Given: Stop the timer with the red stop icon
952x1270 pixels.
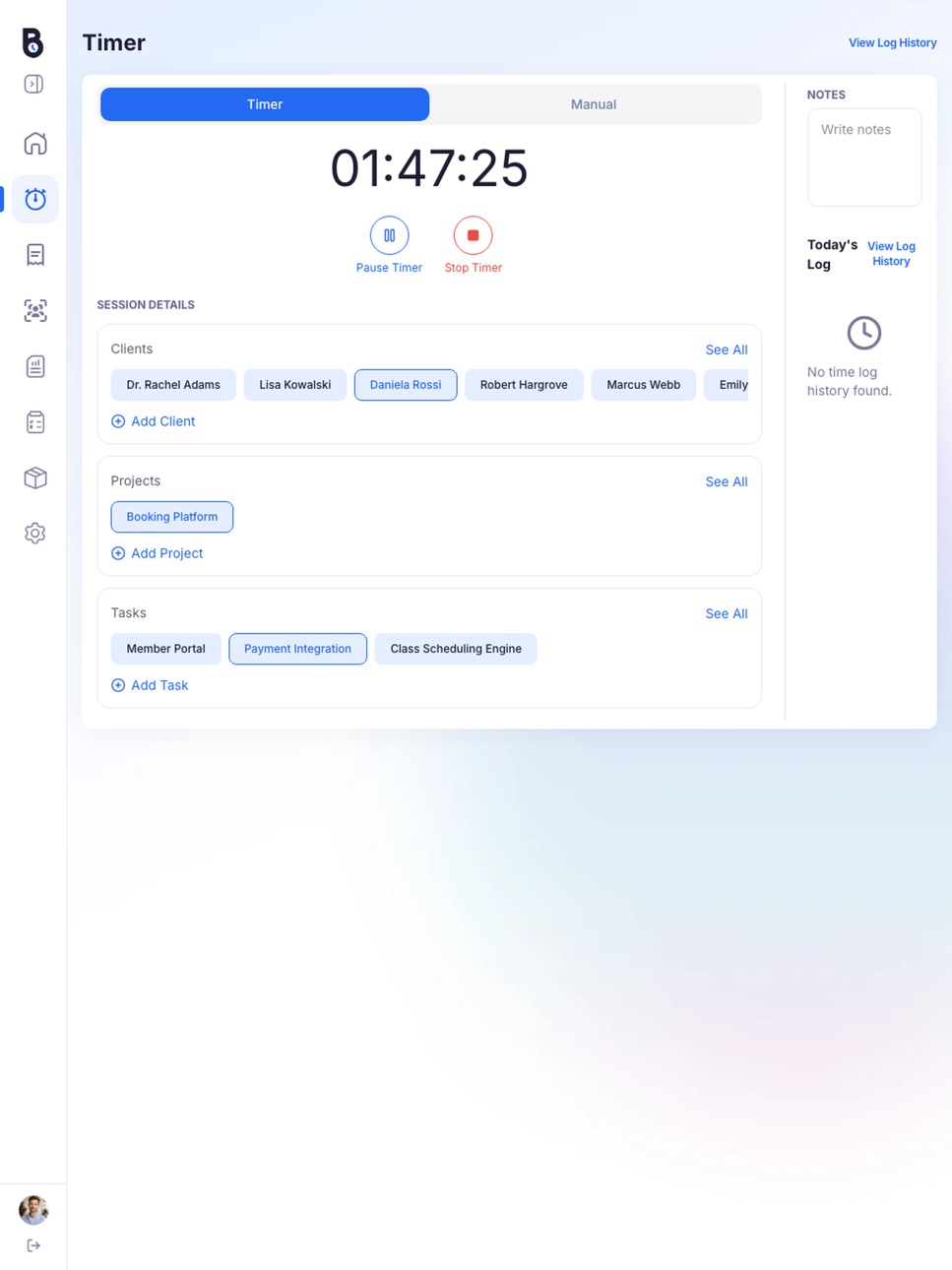Looking at the screenshot, I should pos(473,235).
